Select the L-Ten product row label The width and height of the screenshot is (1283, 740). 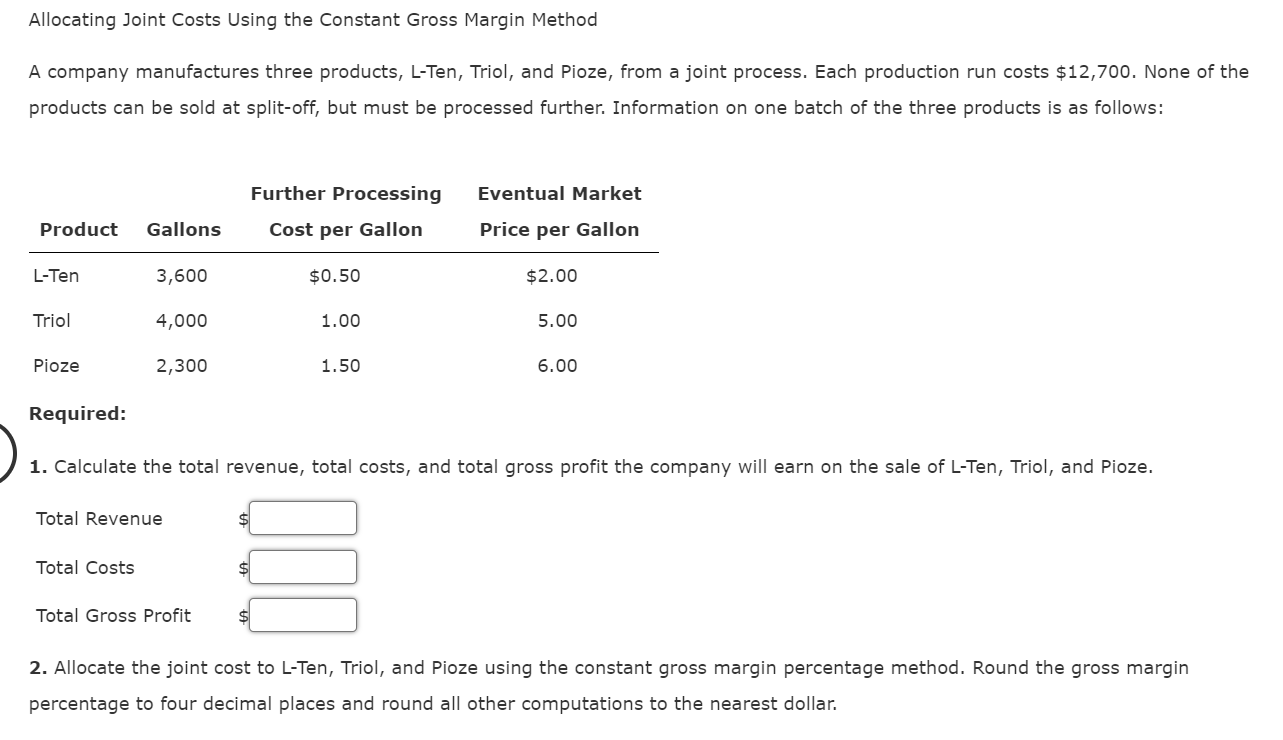point(56,276)
